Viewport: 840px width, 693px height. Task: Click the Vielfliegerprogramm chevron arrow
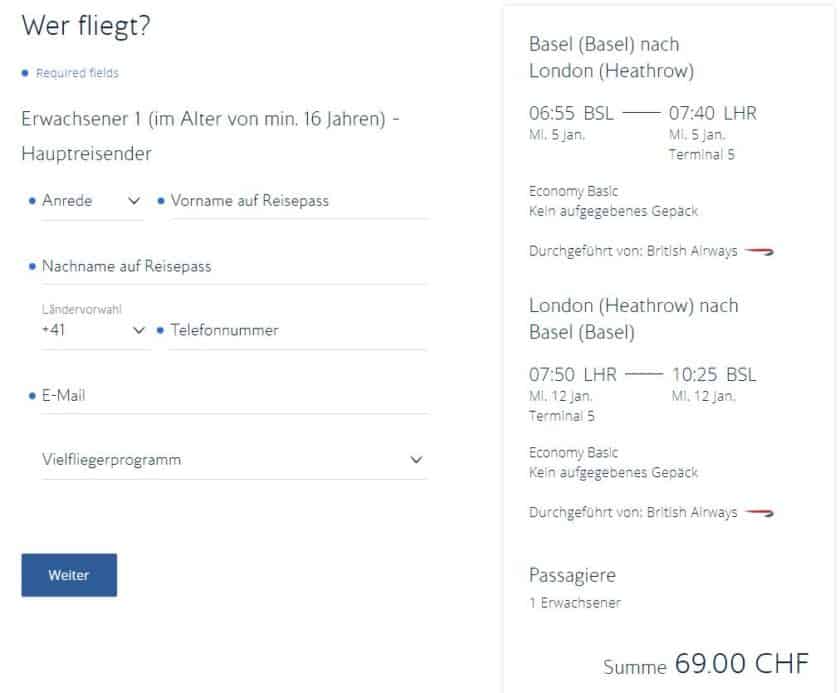(419, 458)
